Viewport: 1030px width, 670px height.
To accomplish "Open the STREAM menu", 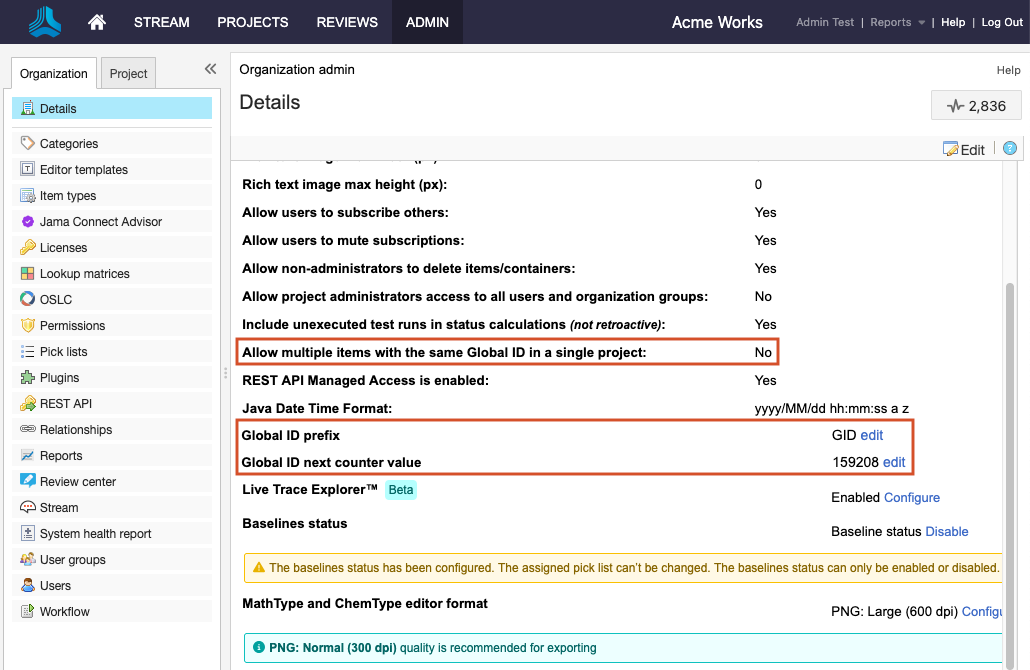I will (x=162, y=22).
